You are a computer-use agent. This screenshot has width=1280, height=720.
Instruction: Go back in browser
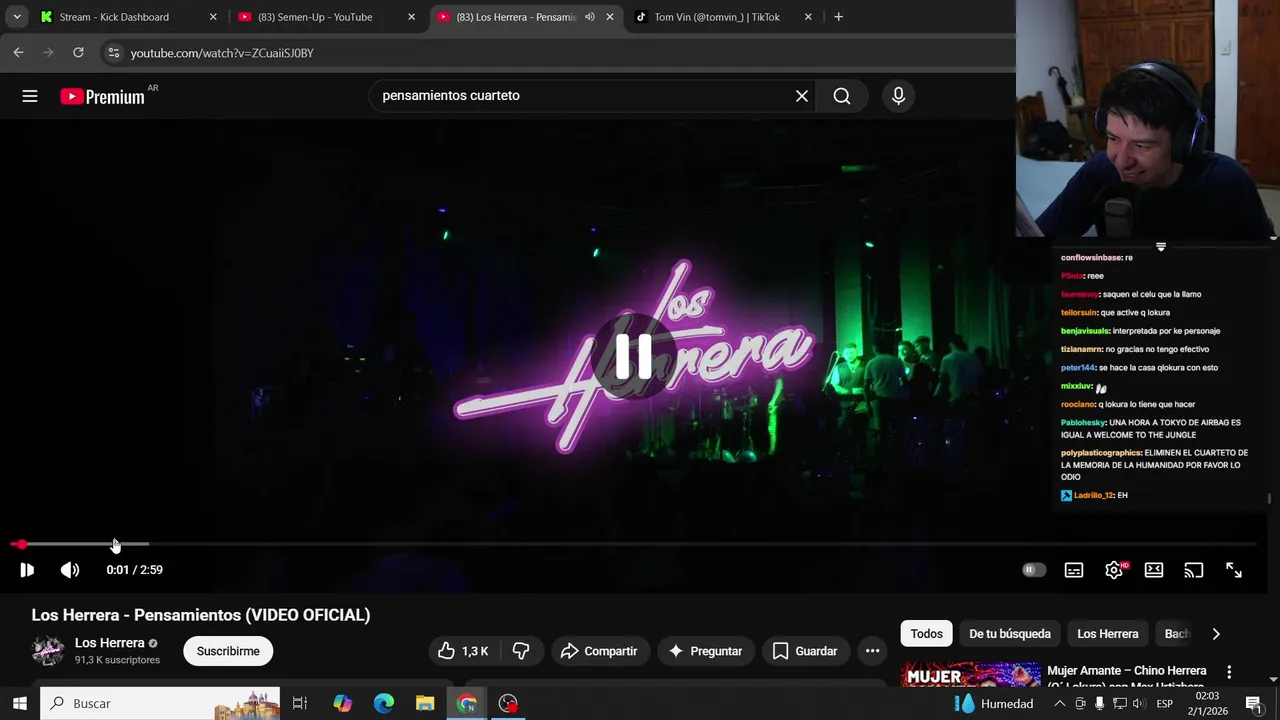click(18, 53)
